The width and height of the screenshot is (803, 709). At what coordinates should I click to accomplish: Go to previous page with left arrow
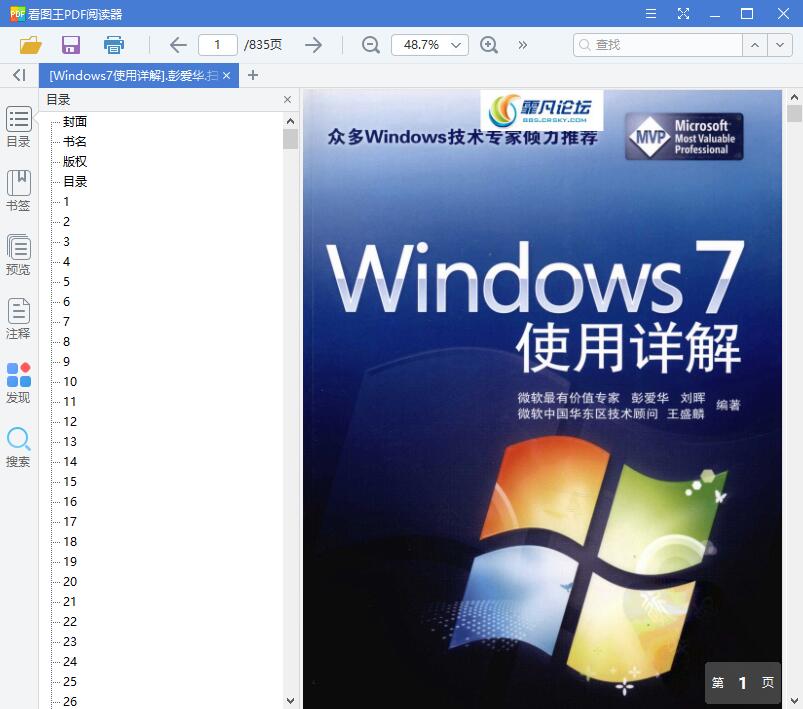coord(178,45)
